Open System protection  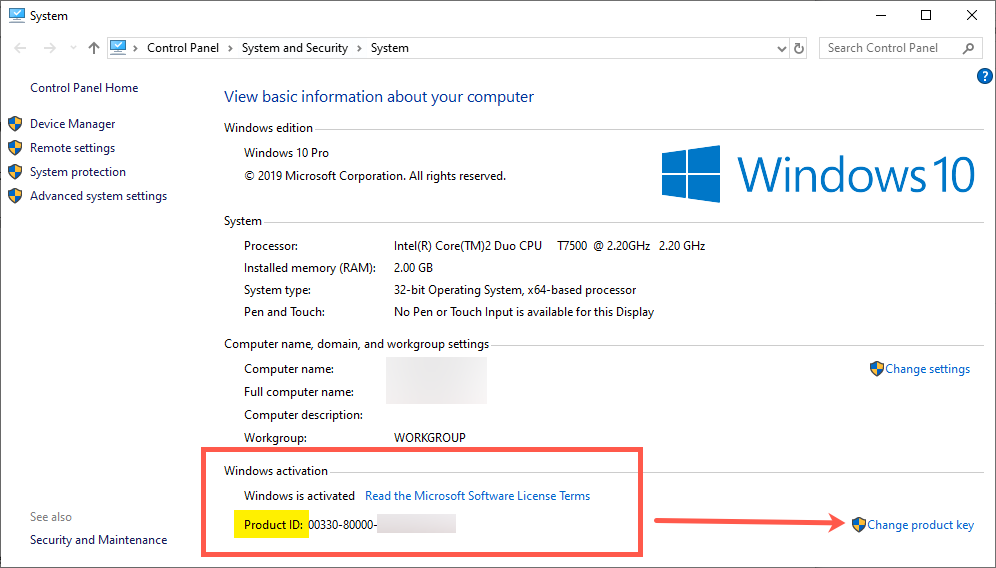78,172
